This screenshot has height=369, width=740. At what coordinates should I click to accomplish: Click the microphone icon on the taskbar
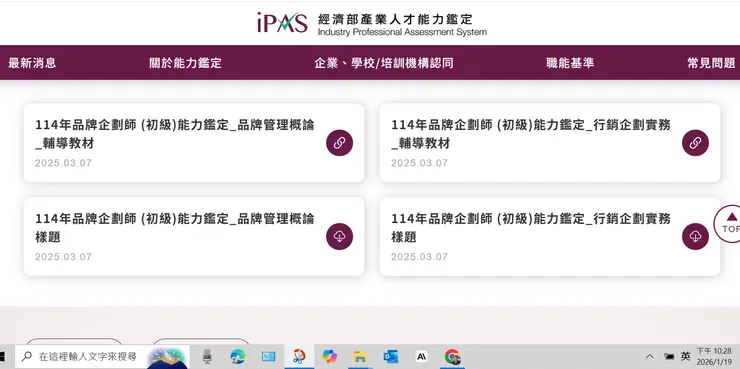(207, 357)
